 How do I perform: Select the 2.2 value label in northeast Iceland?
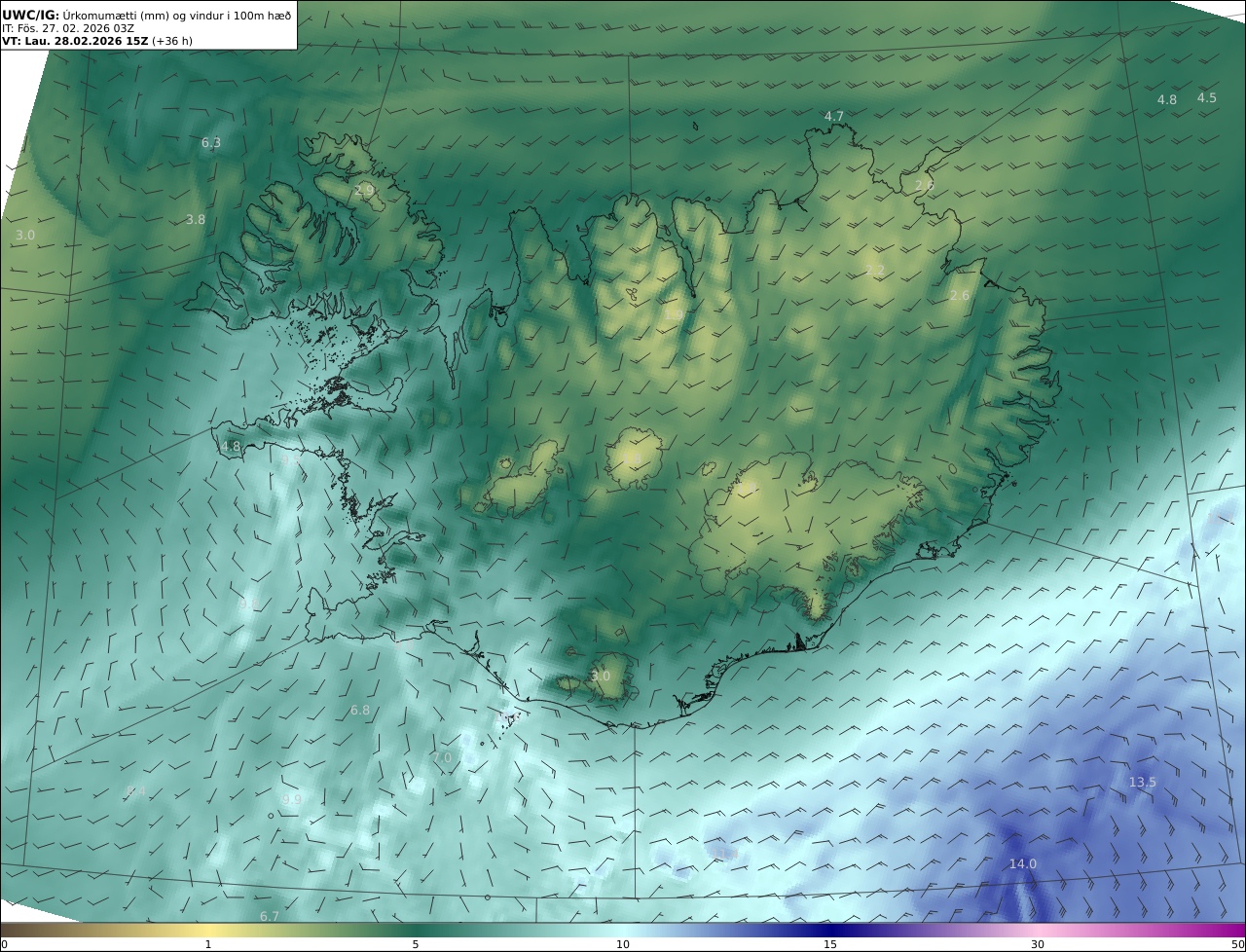coord(875,270)
